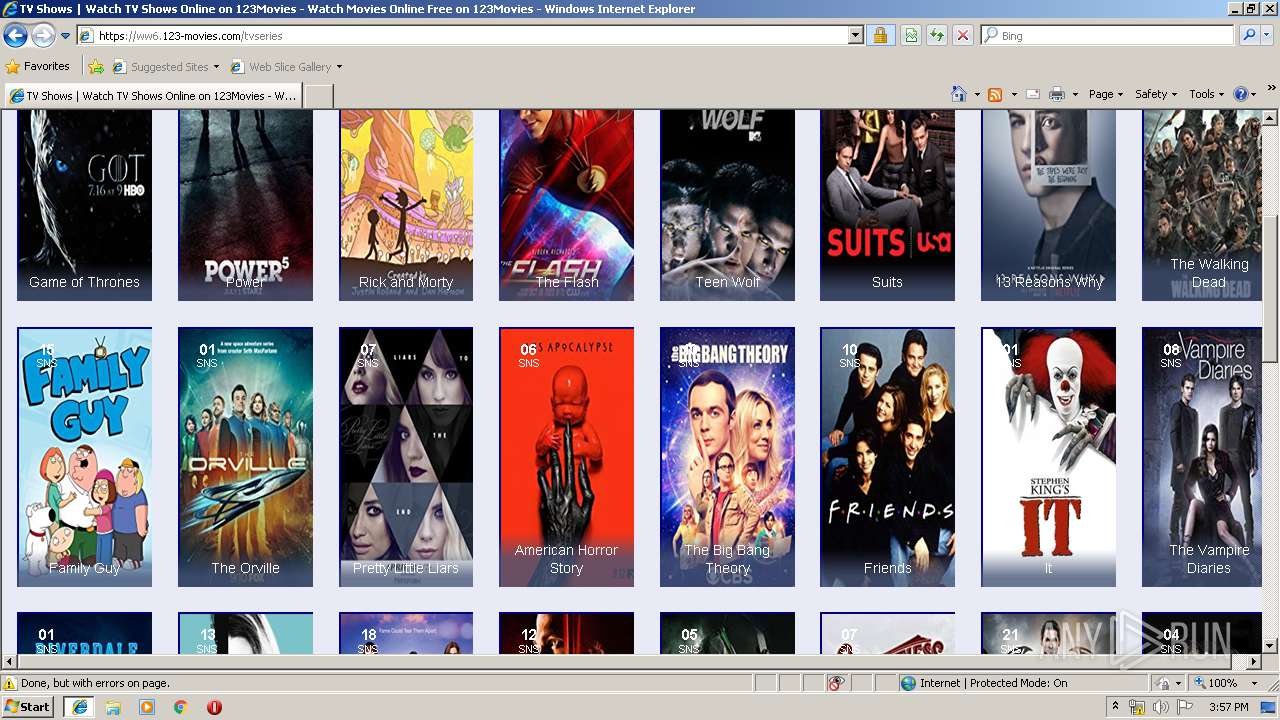Click the Home page icon
The image size is (1280, 720).
coord(959,94)
